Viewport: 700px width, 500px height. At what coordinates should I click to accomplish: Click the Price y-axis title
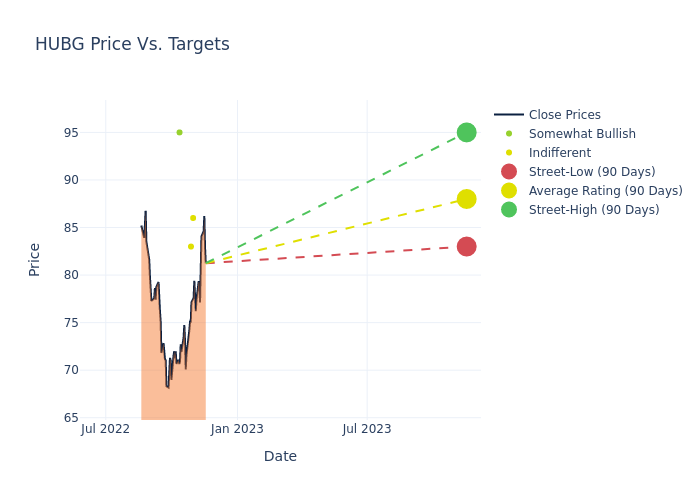(35, 259)
